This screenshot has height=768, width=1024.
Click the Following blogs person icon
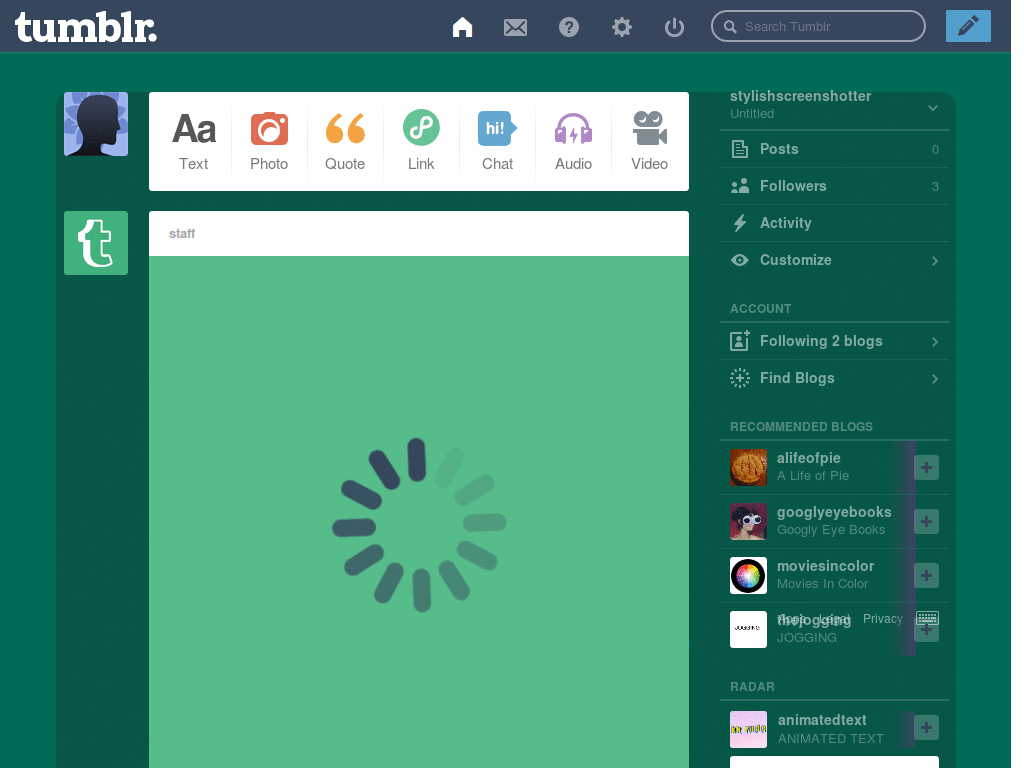point(740,340)
